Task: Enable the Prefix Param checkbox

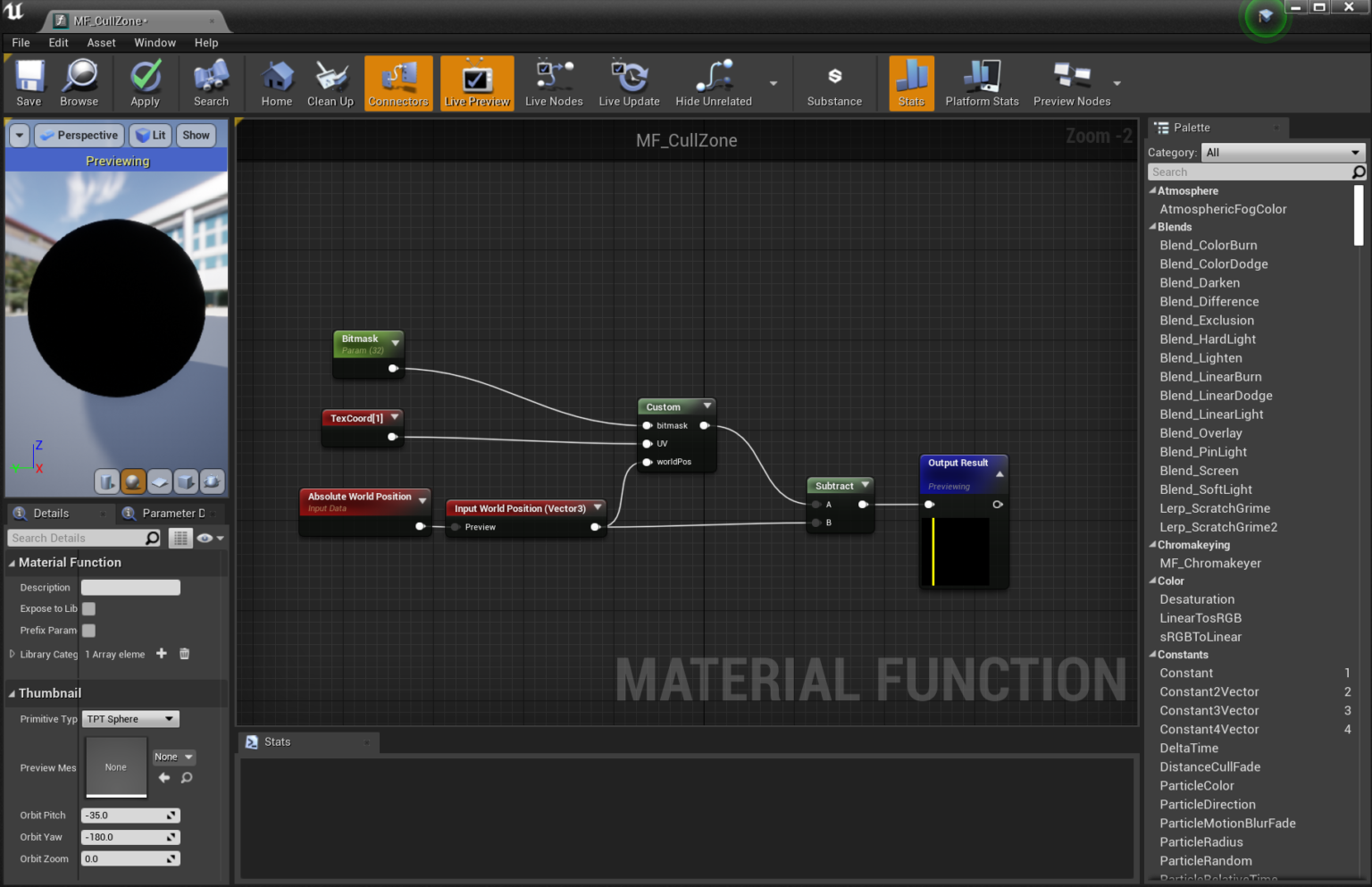Action: point(88,630)
